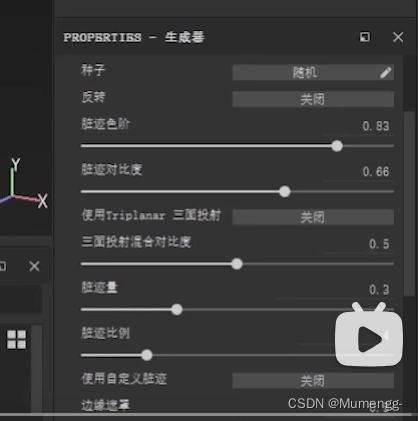
Task: Close the Properties 生成器 panel
Action: (398, 37)
